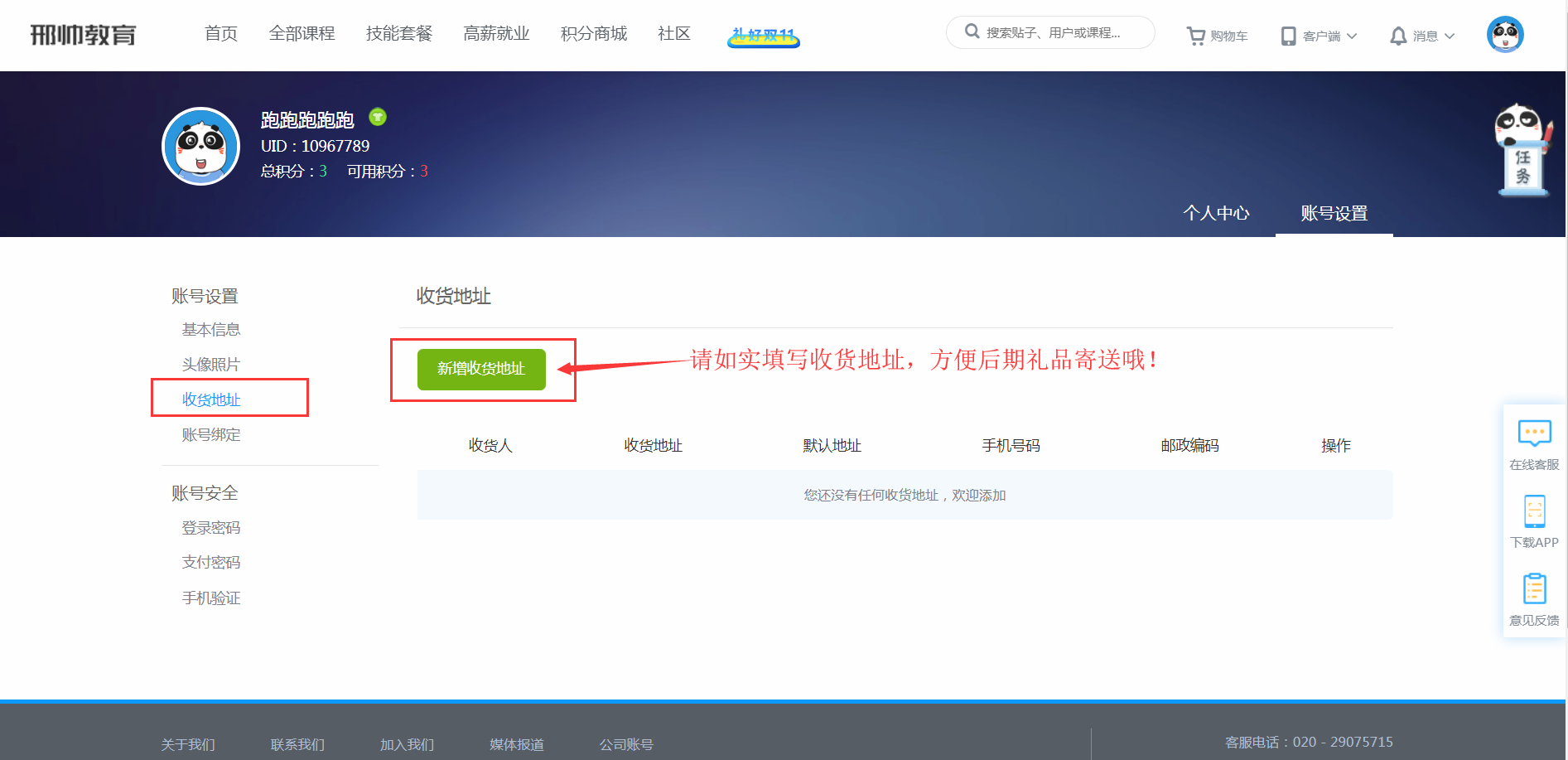
Task: Go to 登录密码 settings
Action: (x=211, y=528)
